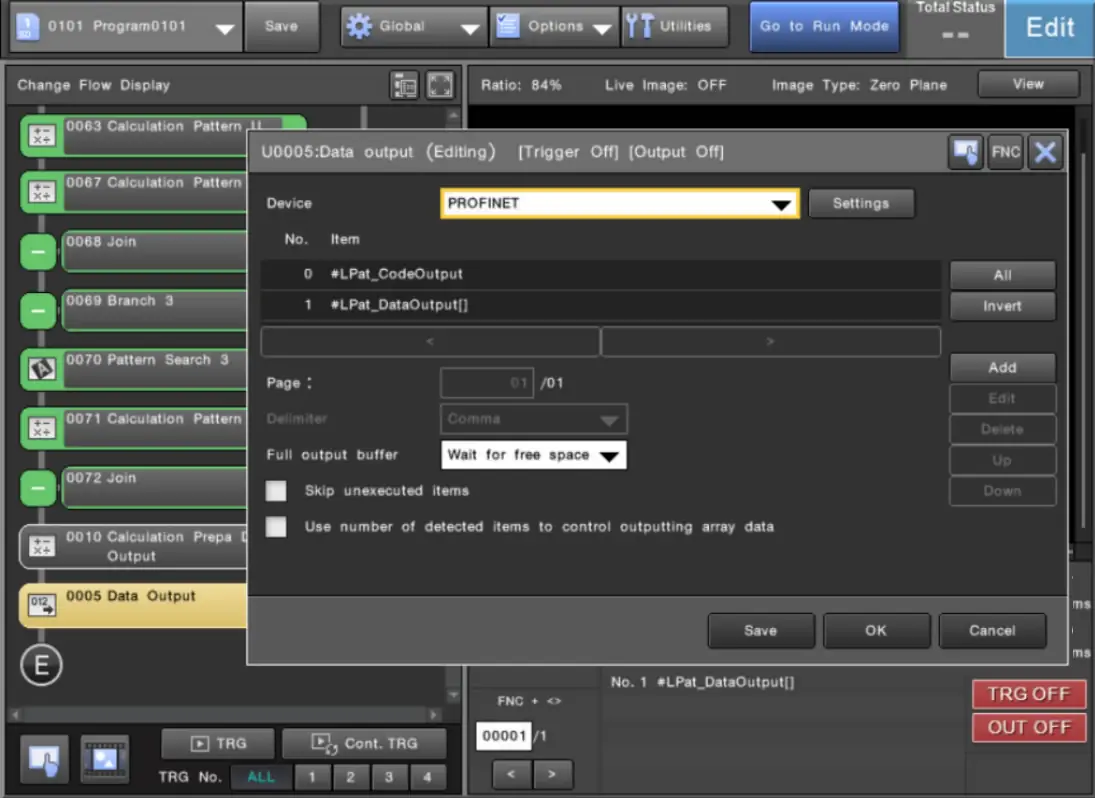Expand the Options menu dropdown
Viewport: 1095px width, 798px height.
click(554, 26)
